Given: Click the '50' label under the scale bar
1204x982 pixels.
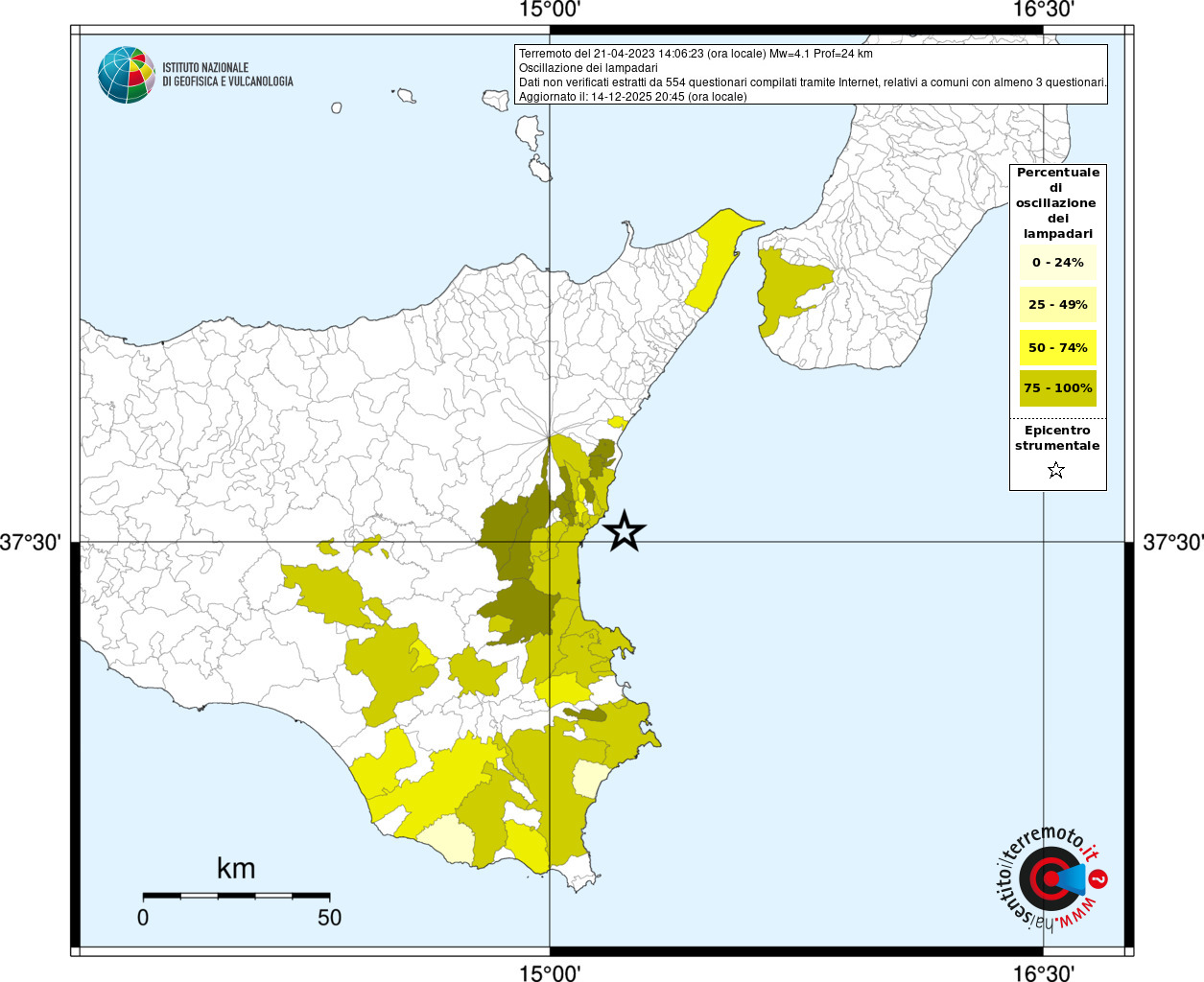Looking at the screenshot, I should coord(329,918).
